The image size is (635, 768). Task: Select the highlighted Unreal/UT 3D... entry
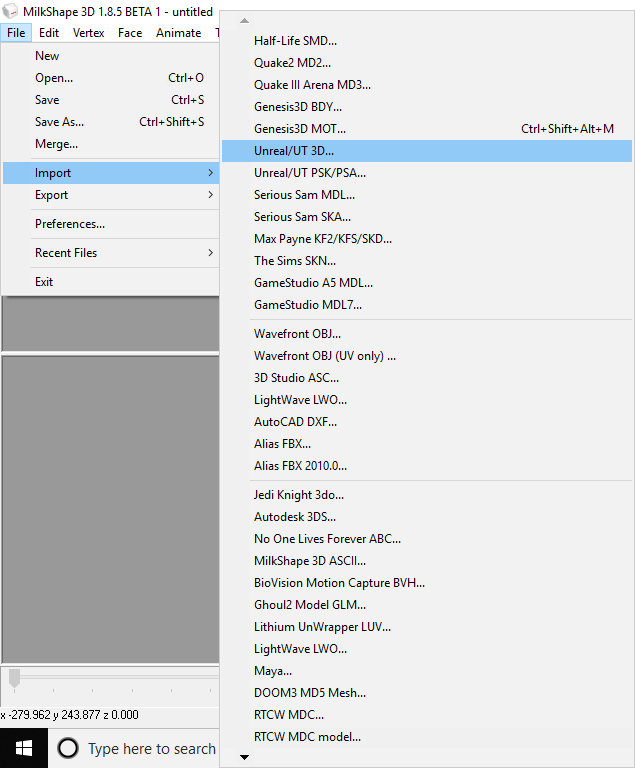coord(427,150)
